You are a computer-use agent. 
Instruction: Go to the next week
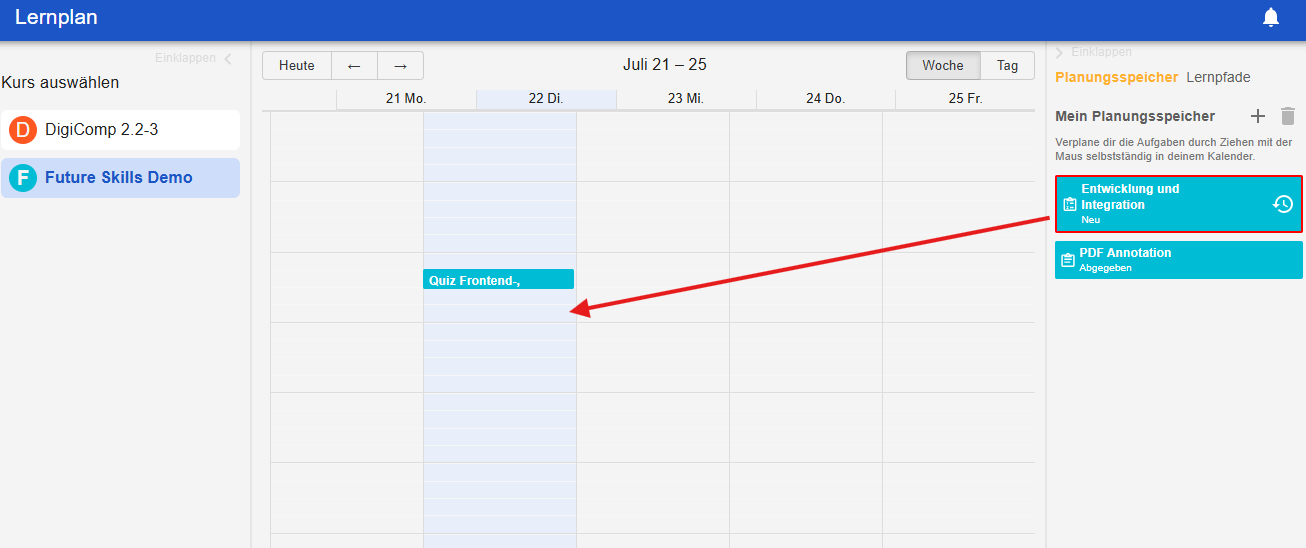[x=400, y=66]
